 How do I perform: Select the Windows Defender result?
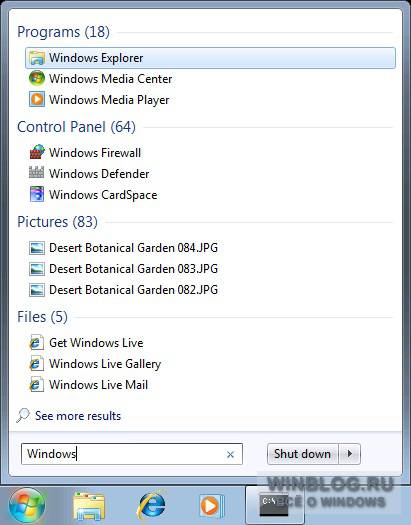(99, 174)
